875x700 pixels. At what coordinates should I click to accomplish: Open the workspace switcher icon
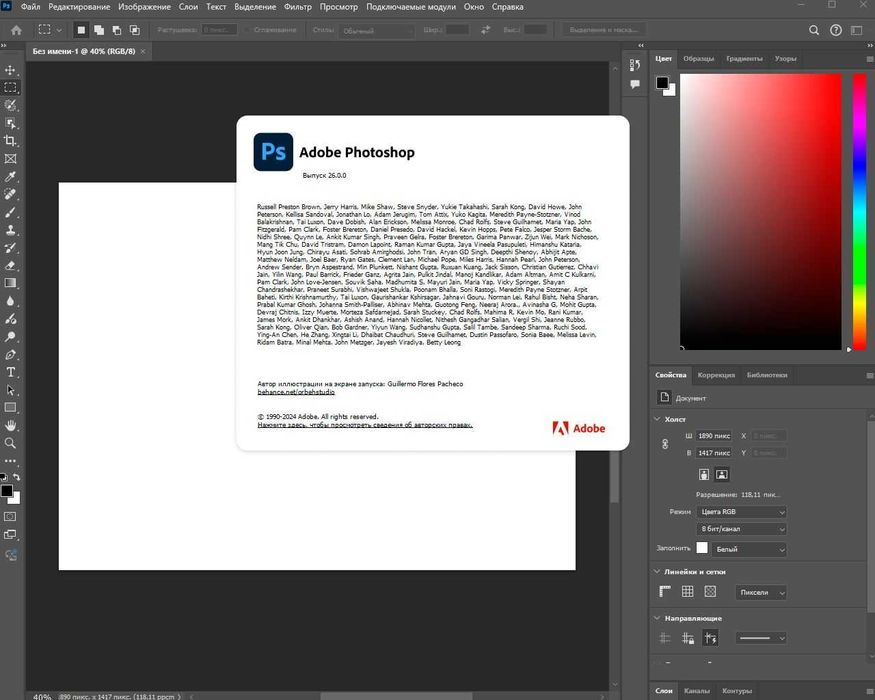click(857, 30)
